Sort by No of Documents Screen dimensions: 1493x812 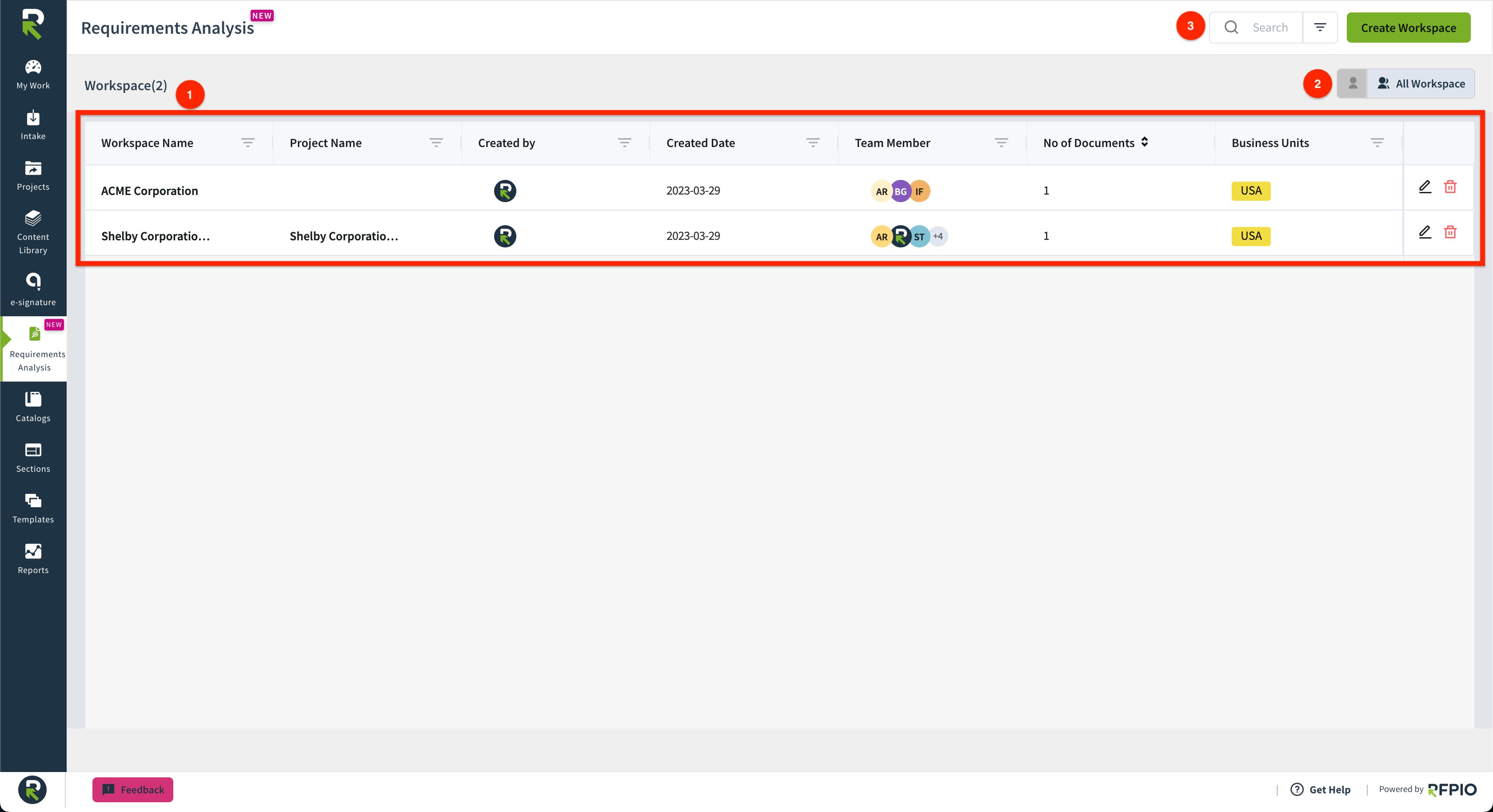point(1144,142)
